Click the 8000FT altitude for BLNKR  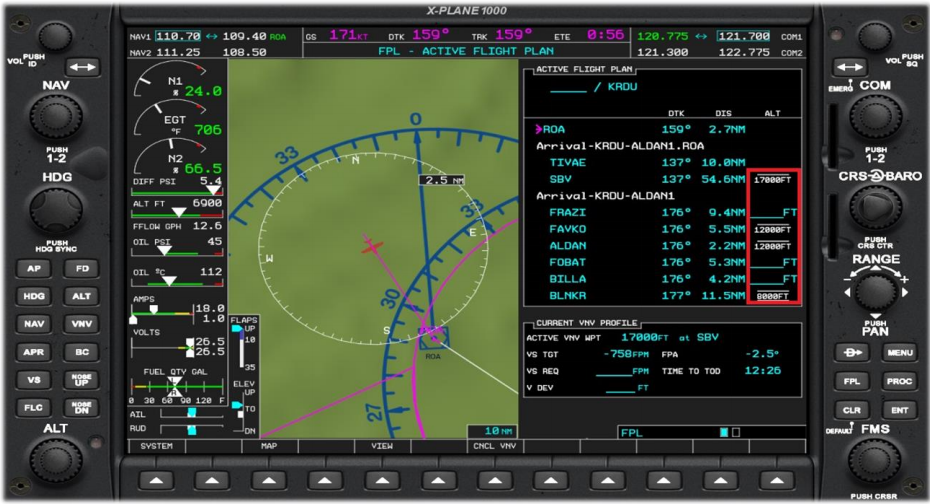pos(773,296)
